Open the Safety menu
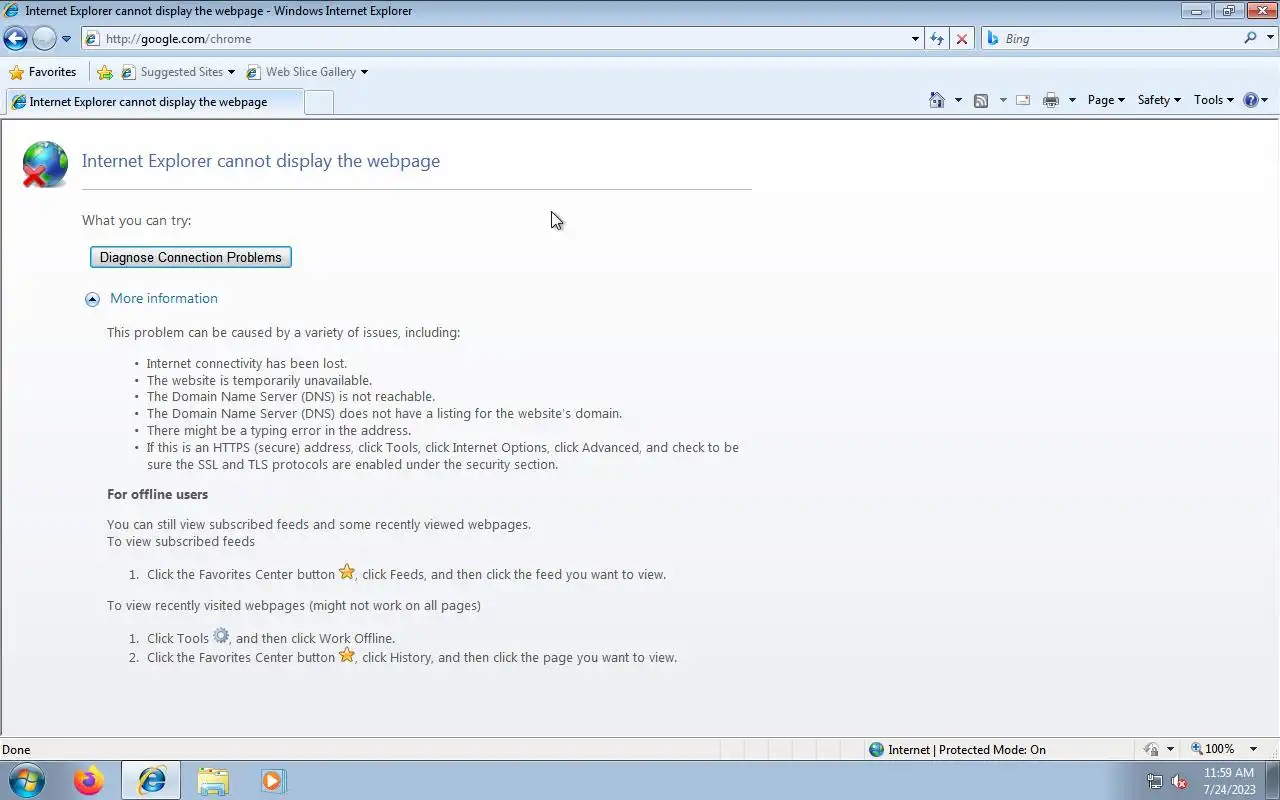Image resolution: width=1280 pixels, height=800 pixels. (1159, 100)
